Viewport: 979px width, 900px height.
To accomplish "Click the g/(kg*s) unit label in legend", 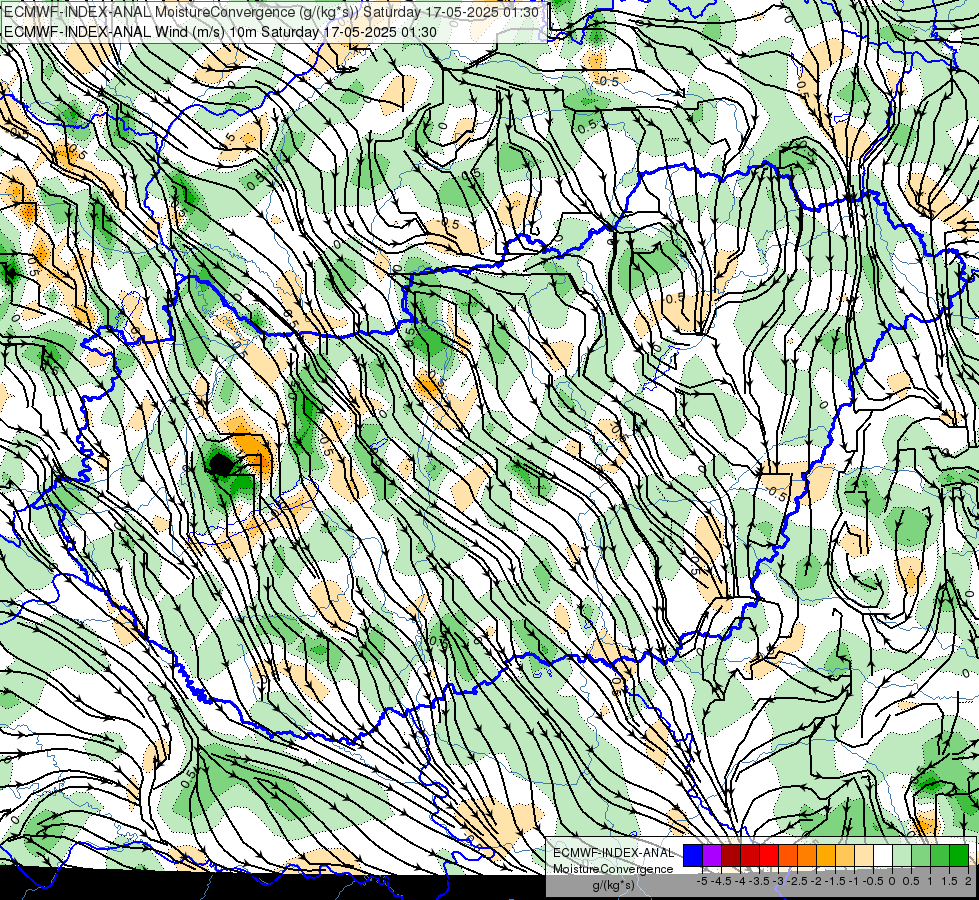I will (x=614, y=885).
